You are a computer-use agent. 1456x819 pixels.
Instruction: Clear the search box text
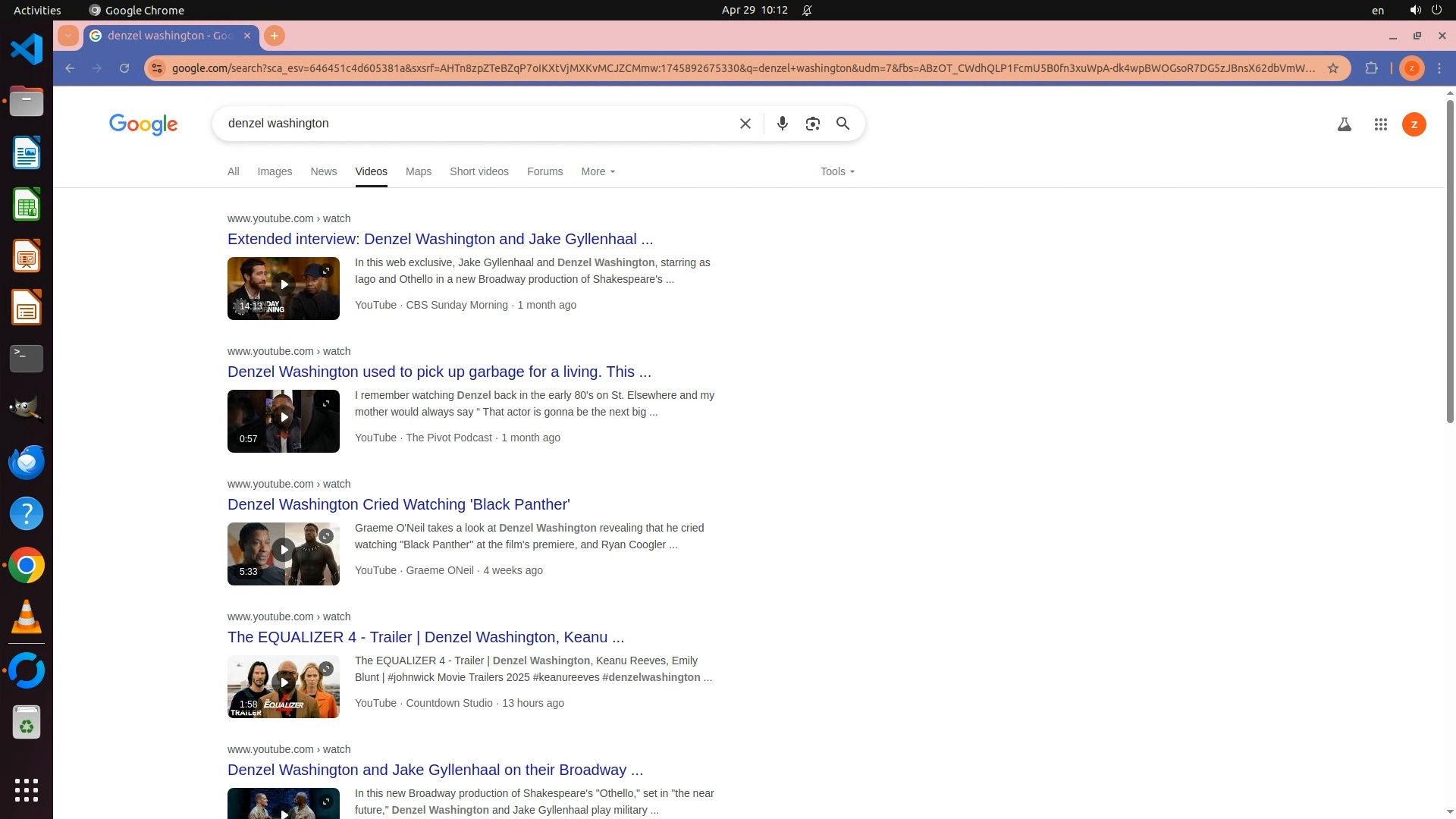click(745, 124)
